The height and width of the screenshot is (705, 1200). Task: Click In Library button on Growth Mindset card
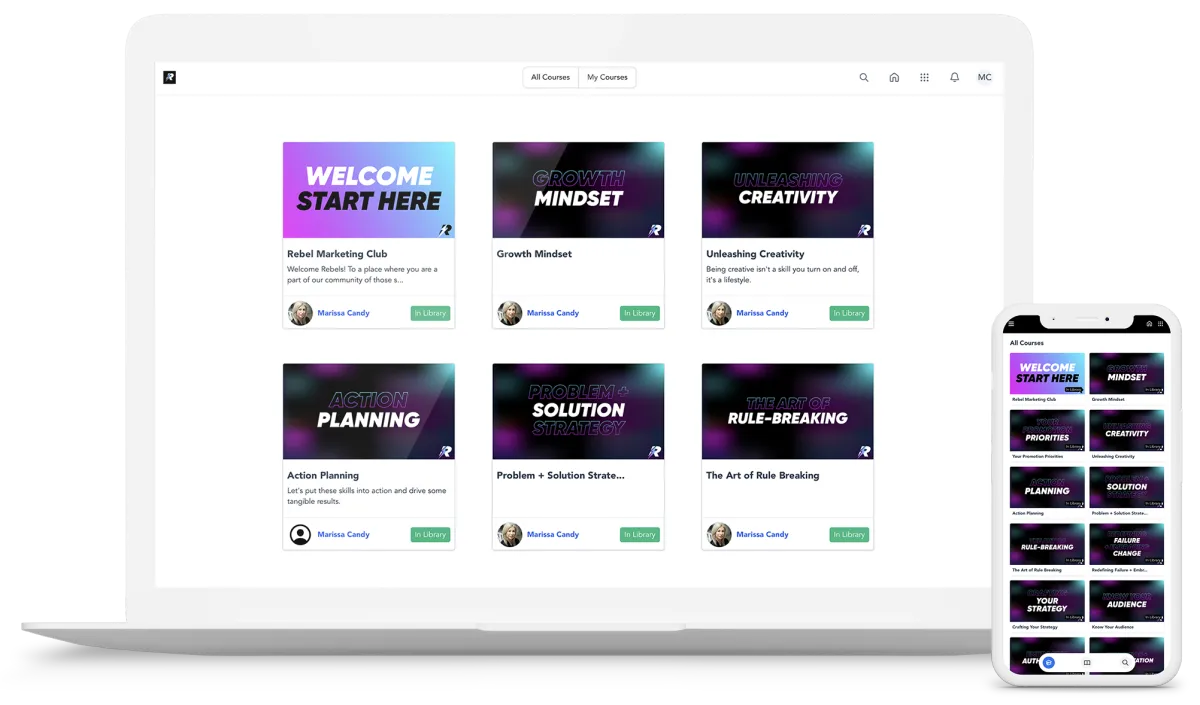(640, 313)
